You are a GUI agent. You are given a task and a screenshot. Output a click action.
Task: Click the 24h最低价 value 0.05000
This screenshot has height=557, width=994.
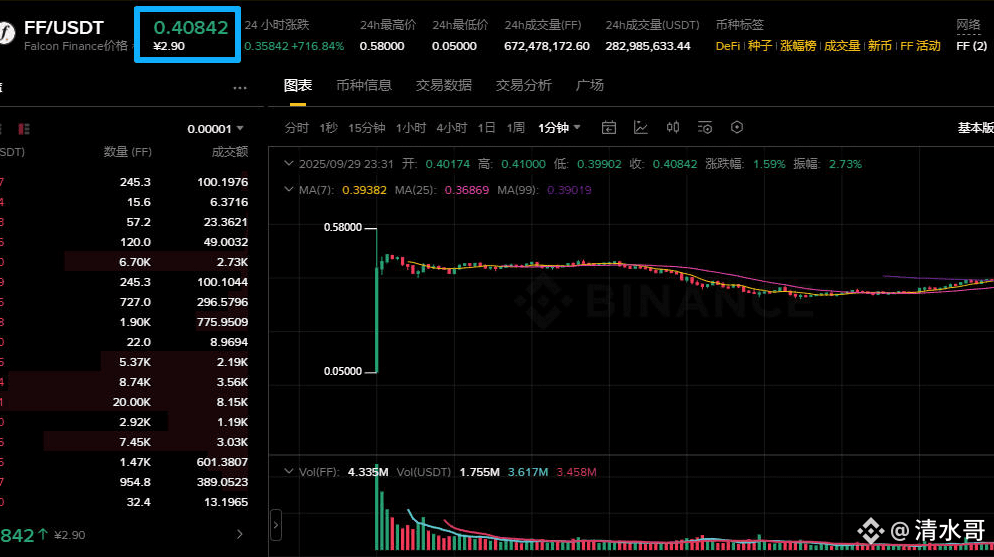click(x=454, y=46)
